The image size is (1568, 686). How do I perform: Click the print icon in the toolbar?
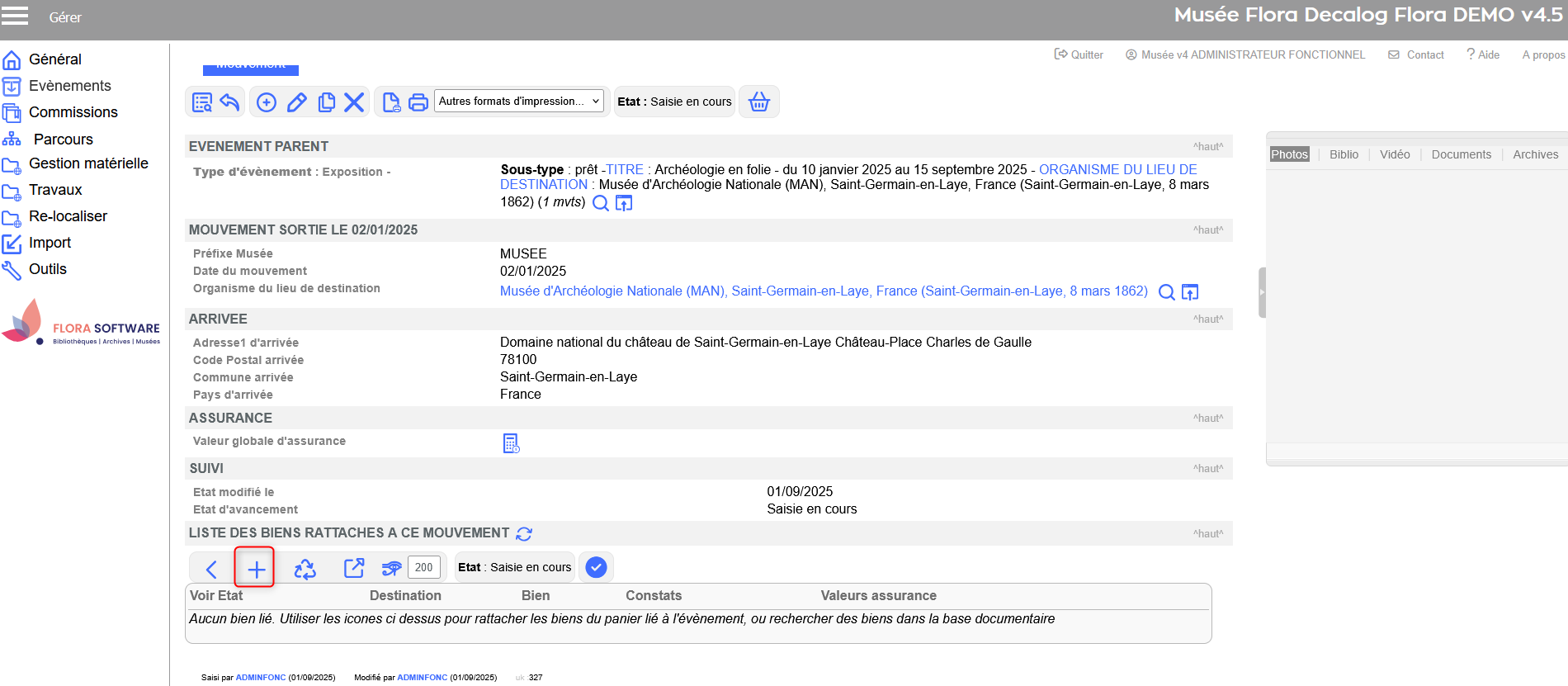[418, 102]
